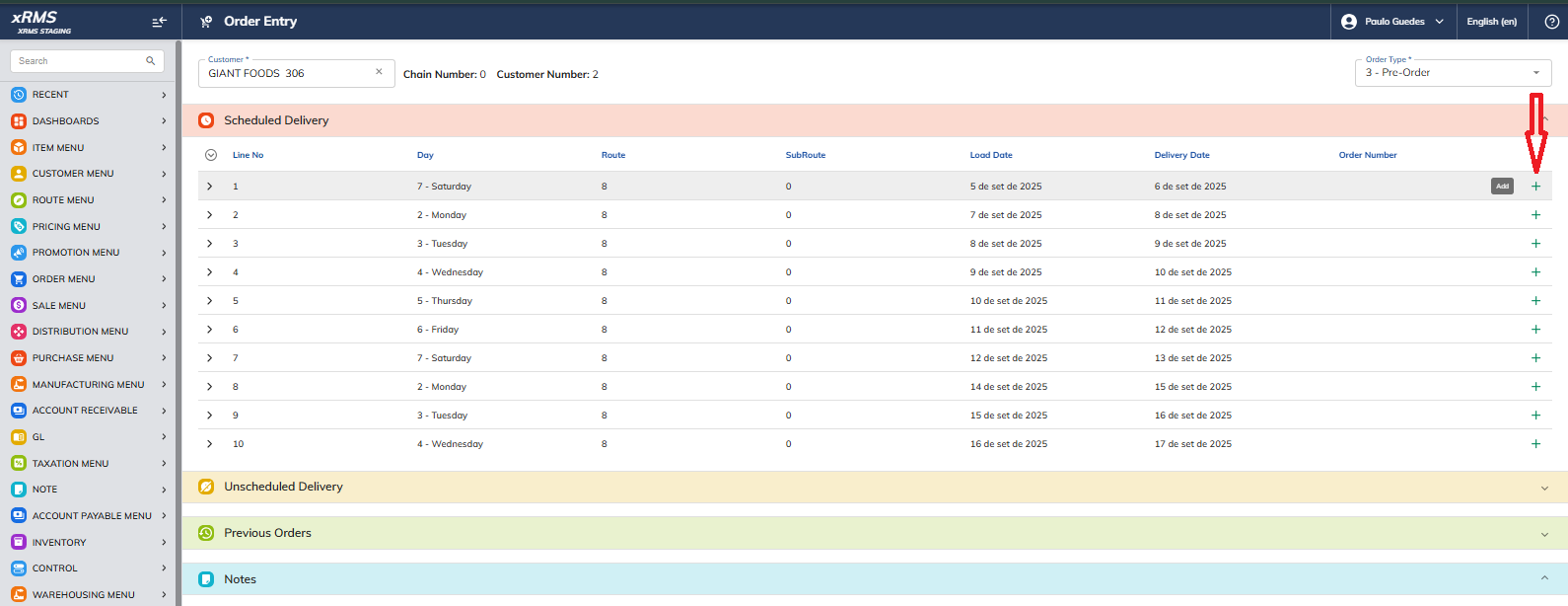Click the Warehousing Menu icon
The width and height of the screenshot is (1568, 606).
coord(18,595)
